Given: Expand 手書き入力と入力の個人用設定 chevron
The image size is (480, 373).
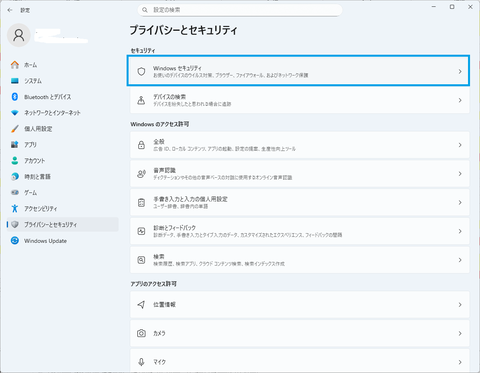Looking at the screenshot, I should coord(460,203).
